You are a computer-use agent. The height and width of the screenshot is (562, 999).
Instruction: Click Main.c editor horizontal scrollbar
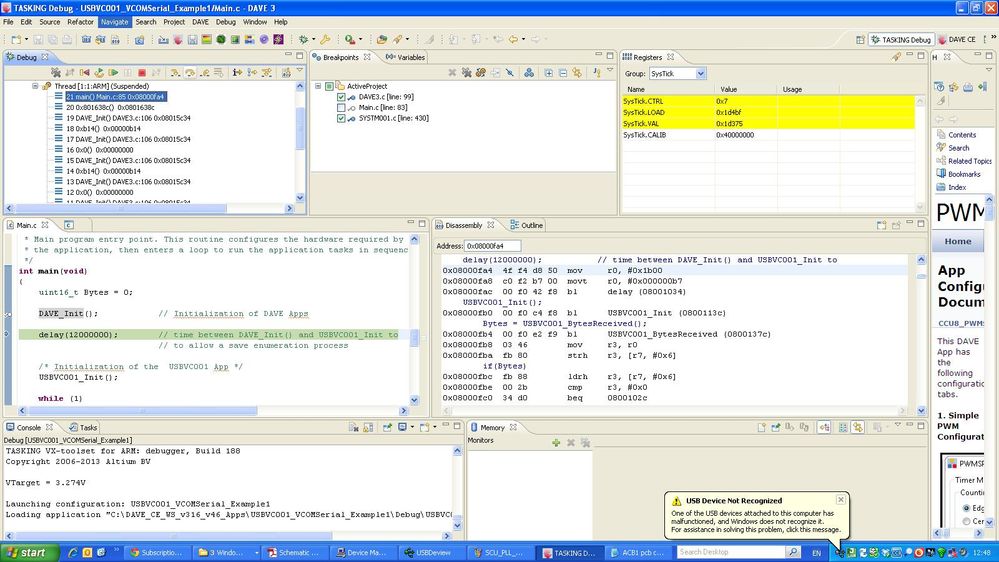(x=213, y=411)
